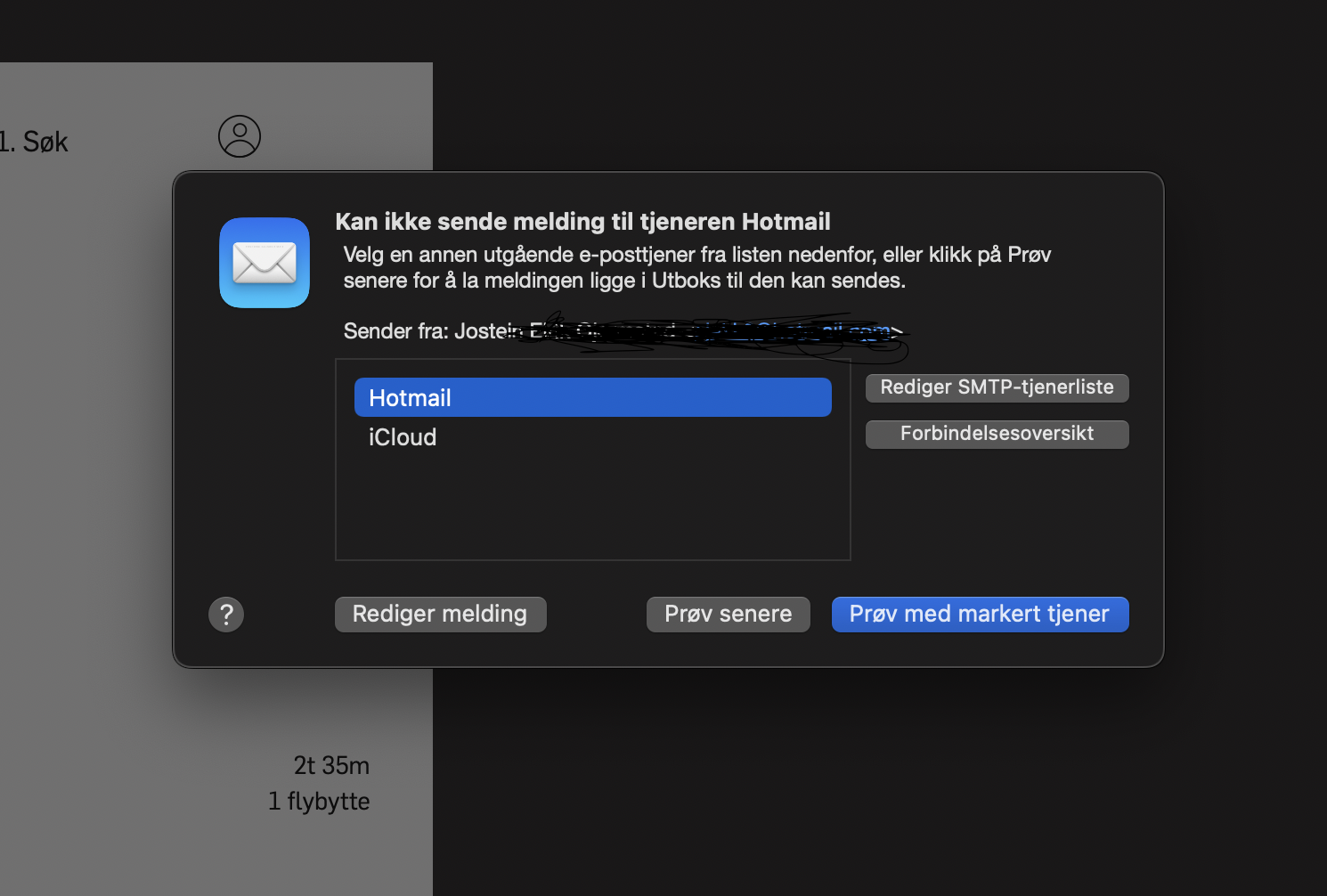The width and height of the screenshot is (1327, 896).
Task: Choose Prøv senere
Action: pyautogui.click(x=729, y=615)
